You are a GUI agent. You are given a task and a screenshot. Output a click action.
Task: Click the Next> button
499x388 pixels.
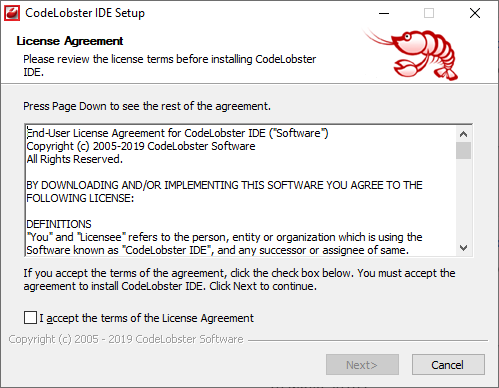pyautogui.click(x=362, y=365)
